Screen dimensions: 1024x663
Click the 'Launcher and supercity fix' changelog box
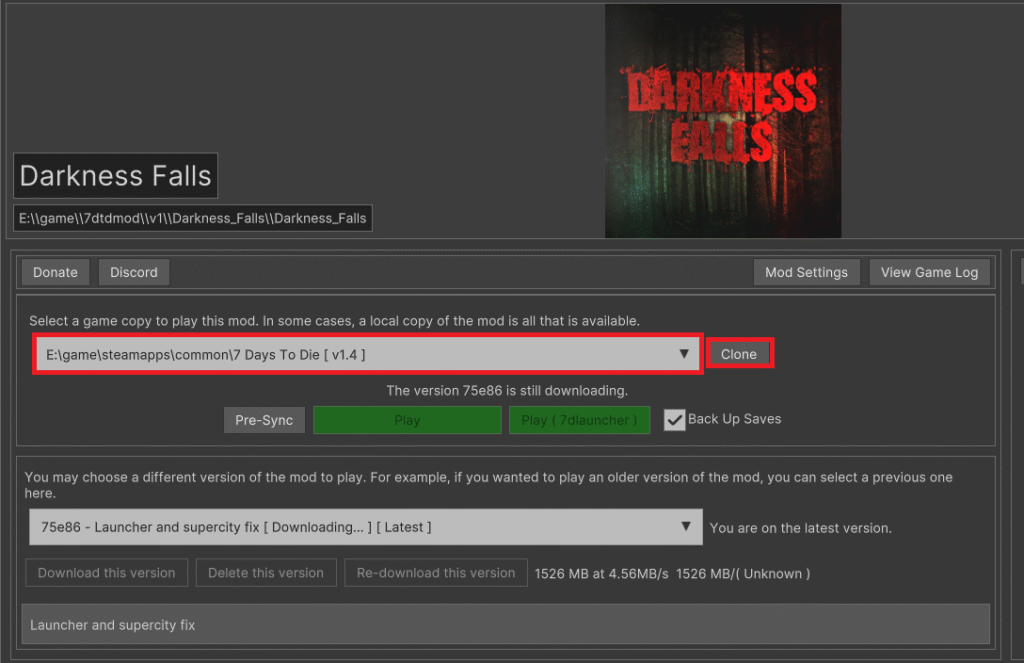click(506, 624)
